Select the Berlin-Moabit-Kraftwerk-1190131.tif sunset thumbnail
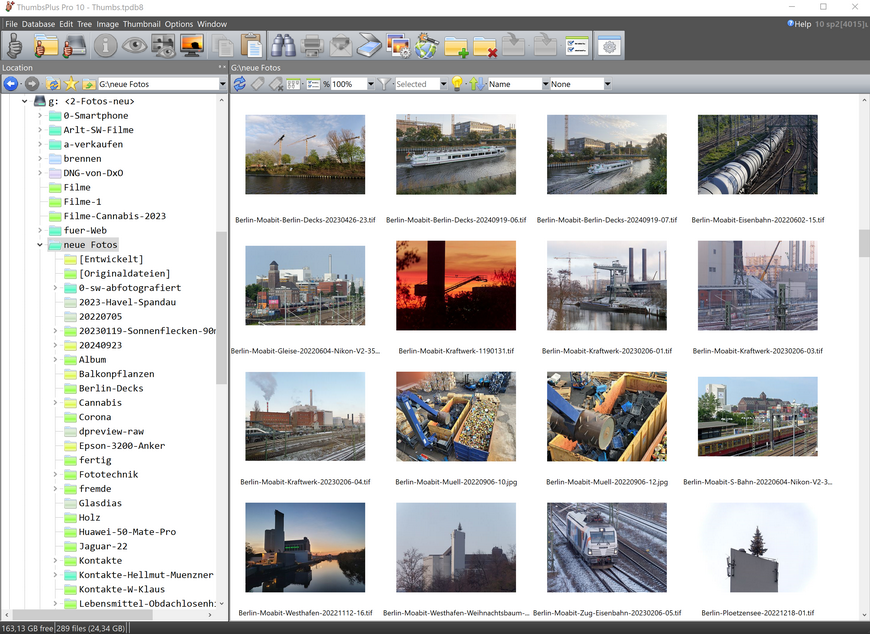870x634 pixels. tap(456, 285)
